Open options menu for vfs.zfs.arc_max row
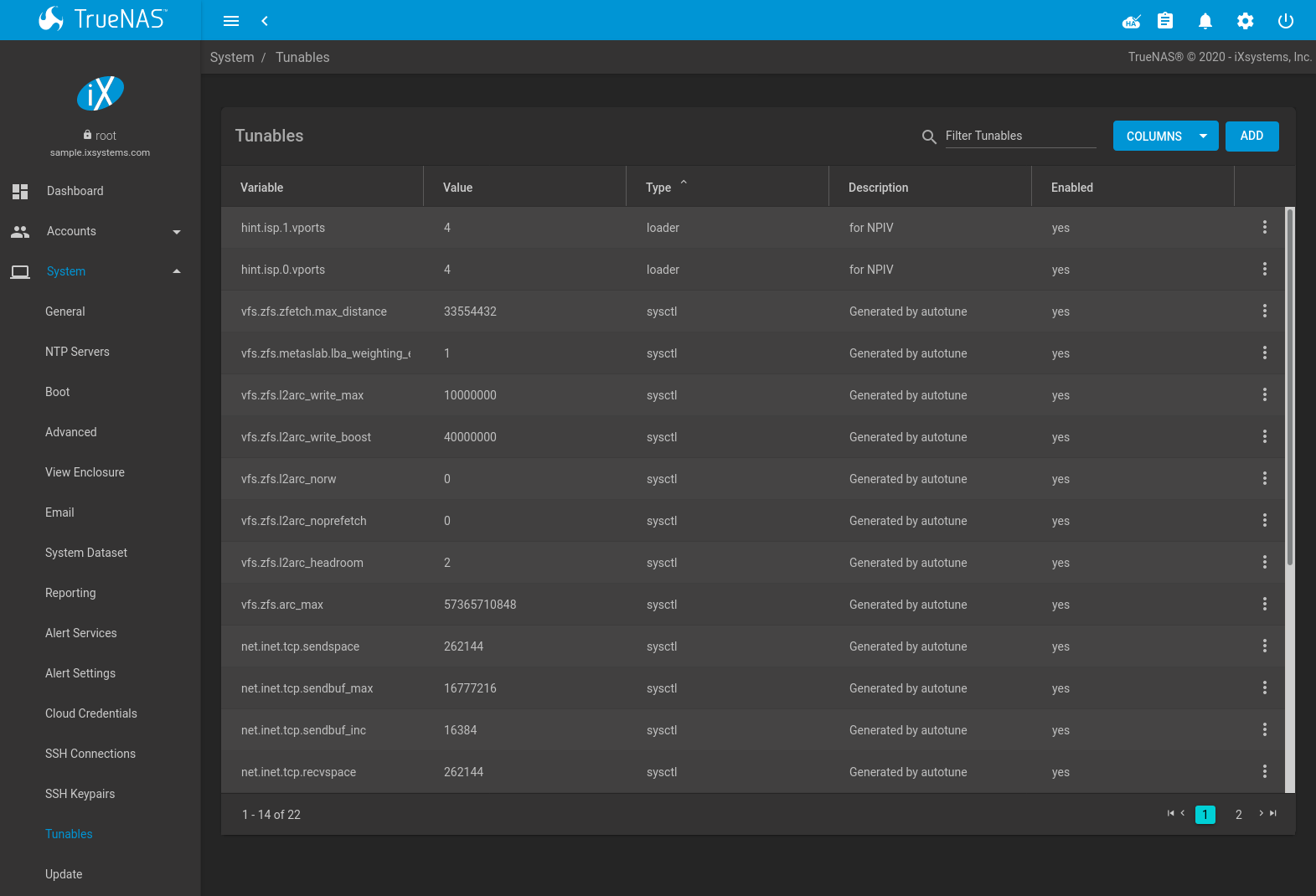Screen dimensions: 1316x896 (1264, 604)
